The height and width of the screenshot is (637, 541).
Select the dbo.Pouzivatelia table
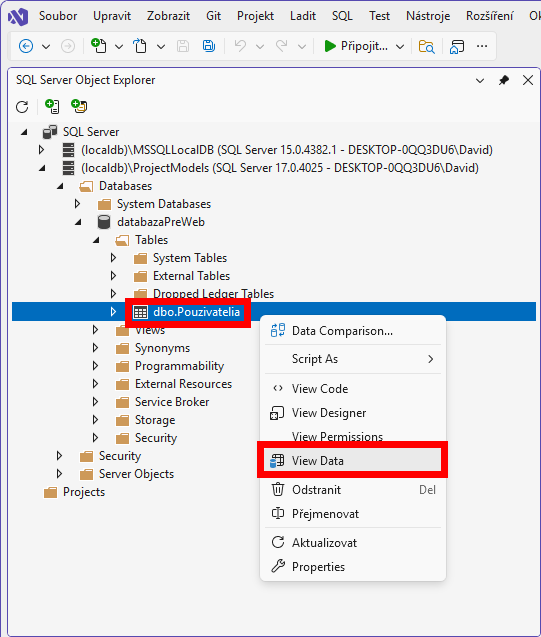(x=196, y=312)
